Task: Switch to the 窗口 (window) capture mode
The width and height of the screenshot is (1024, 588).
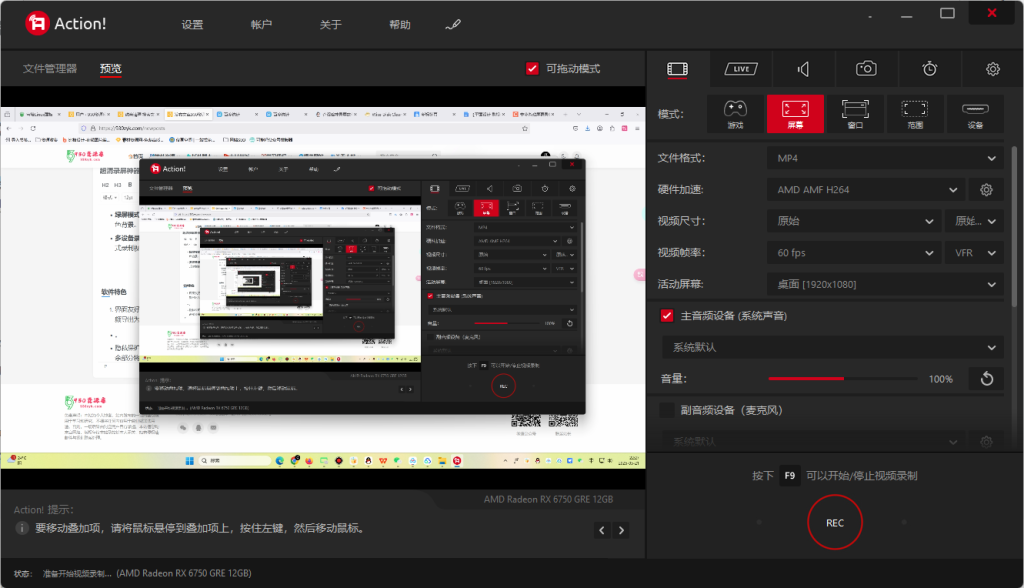Action: click(855, 113)
